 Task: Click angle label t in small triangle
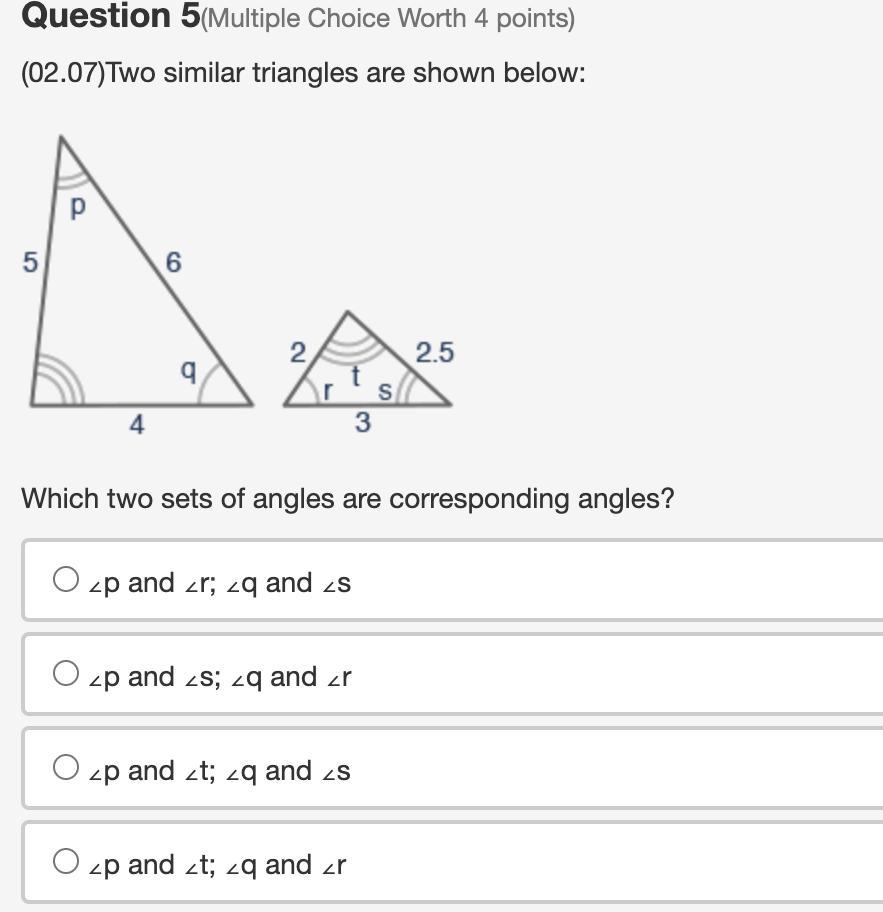point(355,376)
